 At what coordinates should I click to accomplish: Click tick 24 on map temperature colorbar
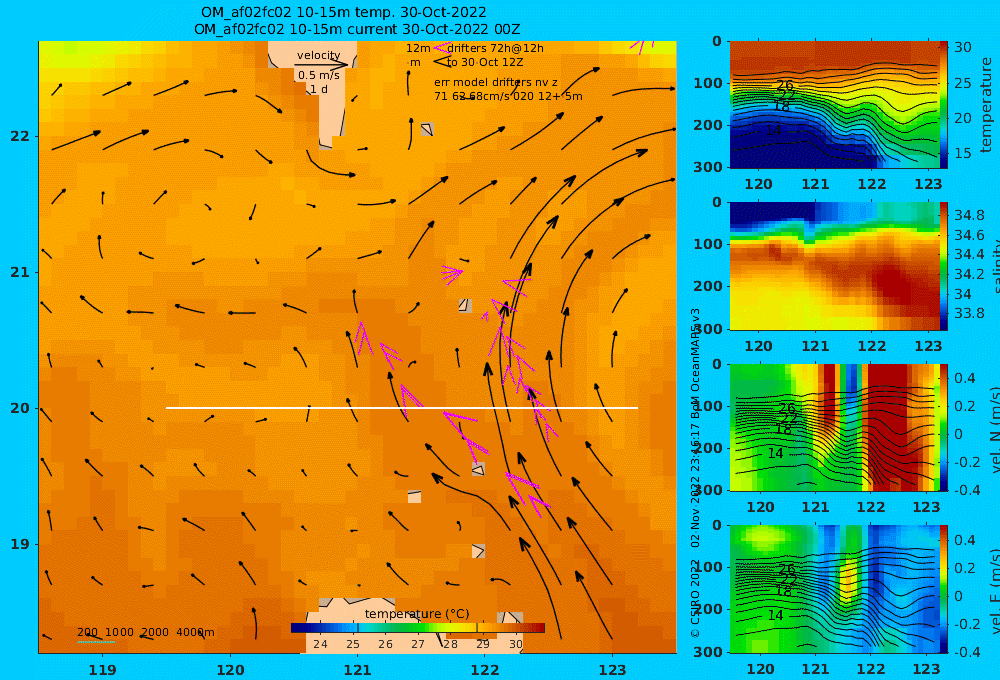(x=320, y=644)
